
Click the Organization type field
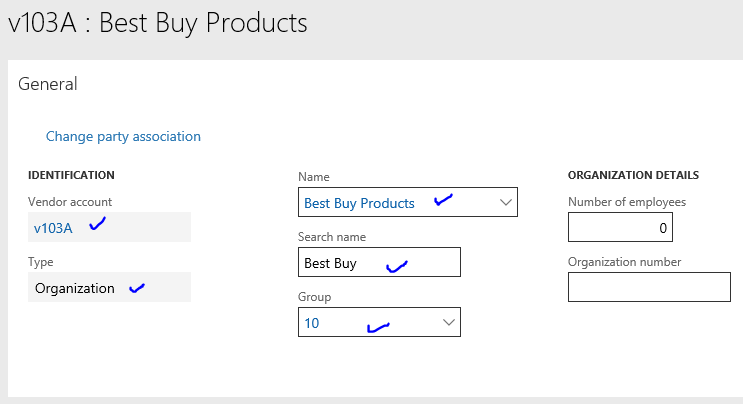[109, 287]
